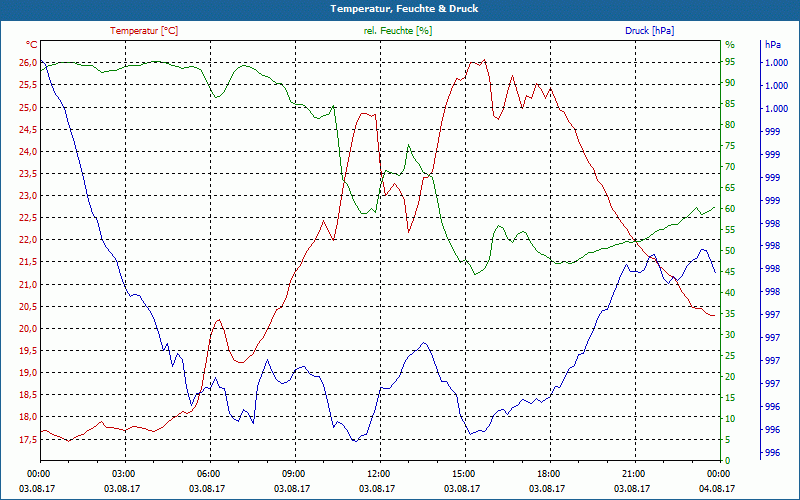The height and width of the screenshot is (500, 800).
Task: Click the '20,5' temperature axis value
Action: pyautogui.click(x=28, y=306)
